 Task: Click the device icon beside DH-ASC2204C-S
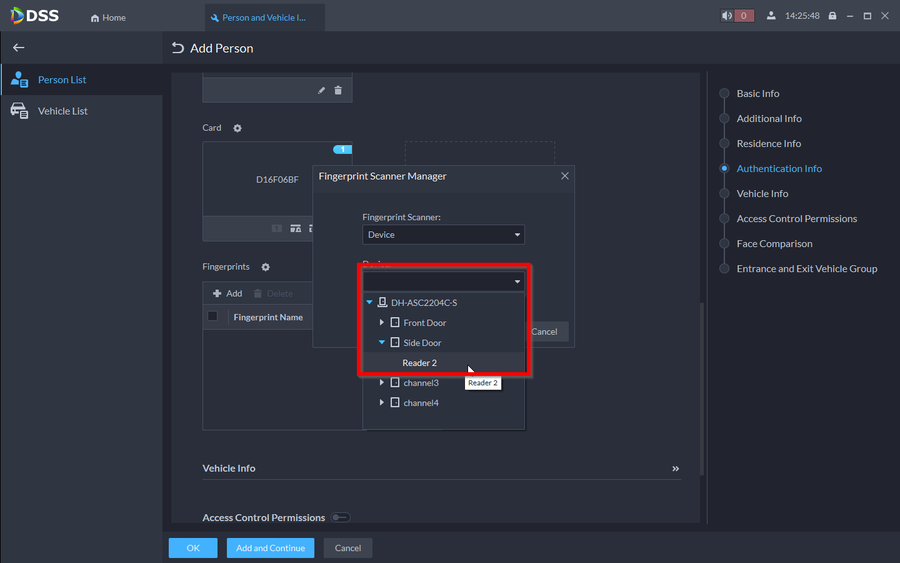(382, 302)
